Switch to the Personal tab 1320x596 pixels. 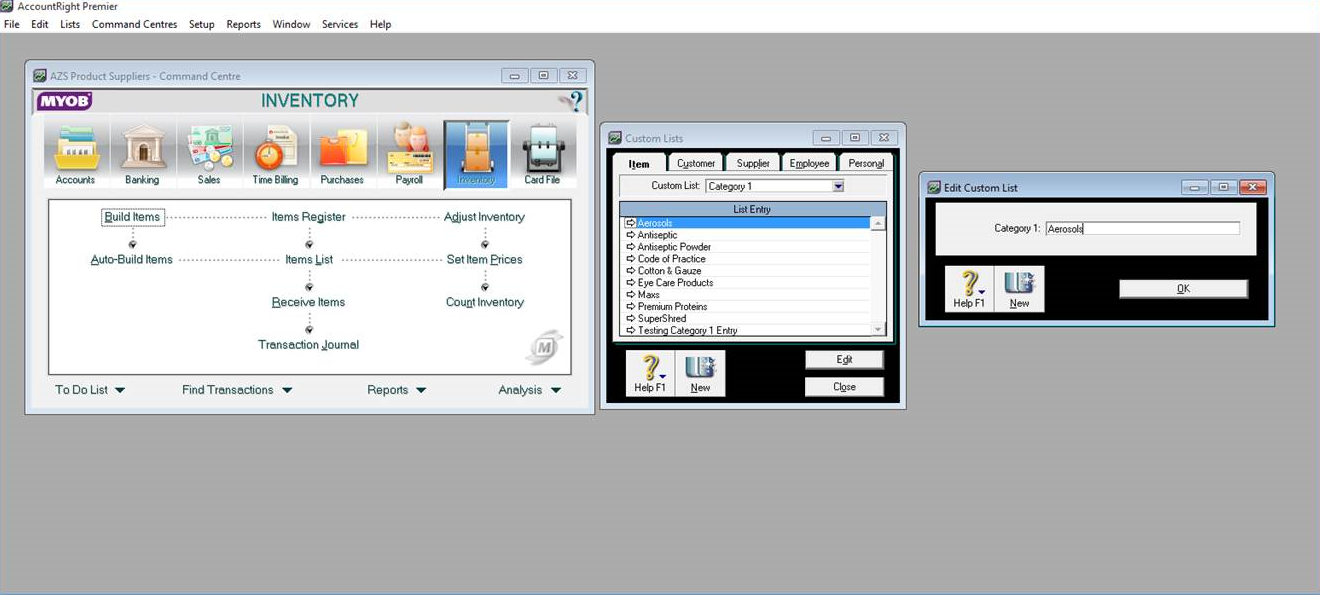click(x=866, y=163)
